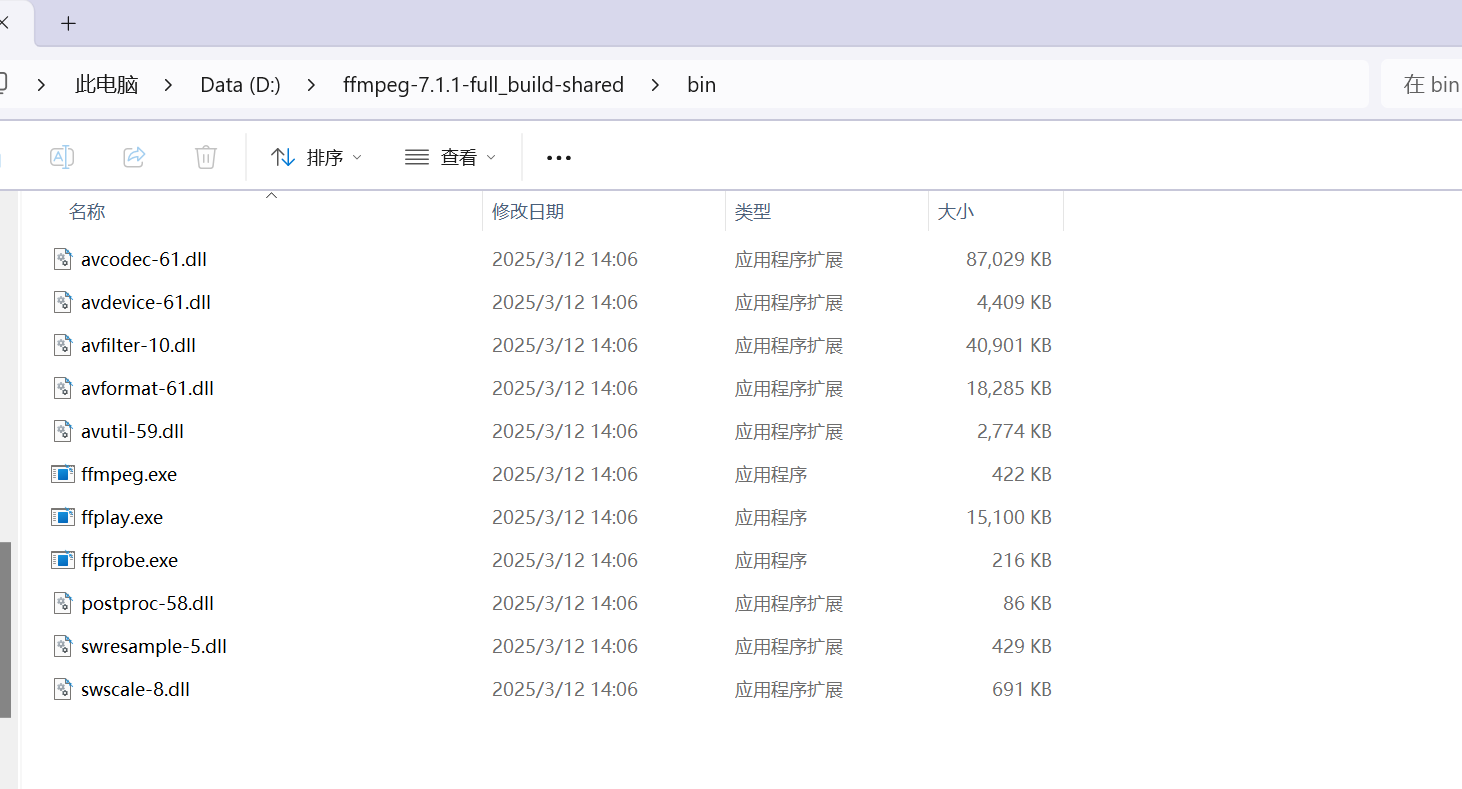Screen dimensions: 1462x789
Task: Click the ffmpeg.exe application icon
Action: pos(63,474)
